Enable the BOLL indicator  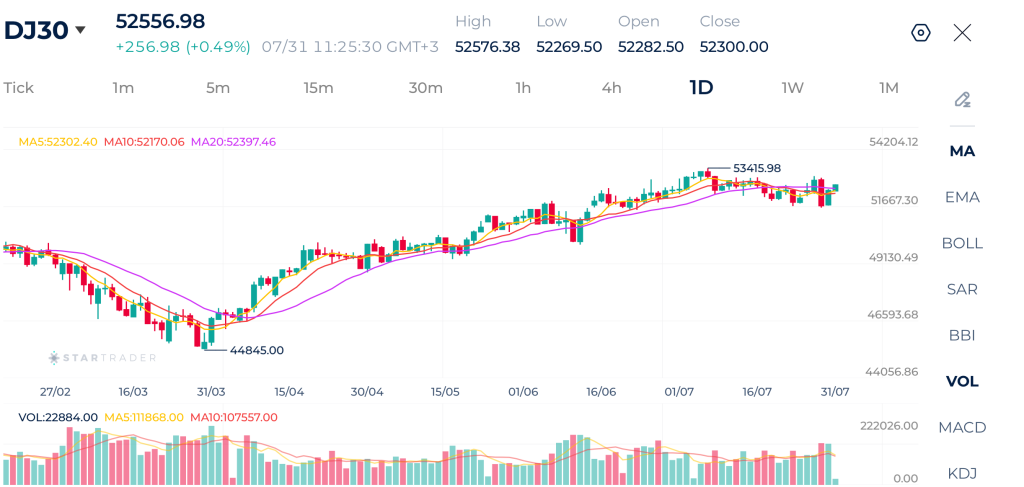[x=962, y=244]
